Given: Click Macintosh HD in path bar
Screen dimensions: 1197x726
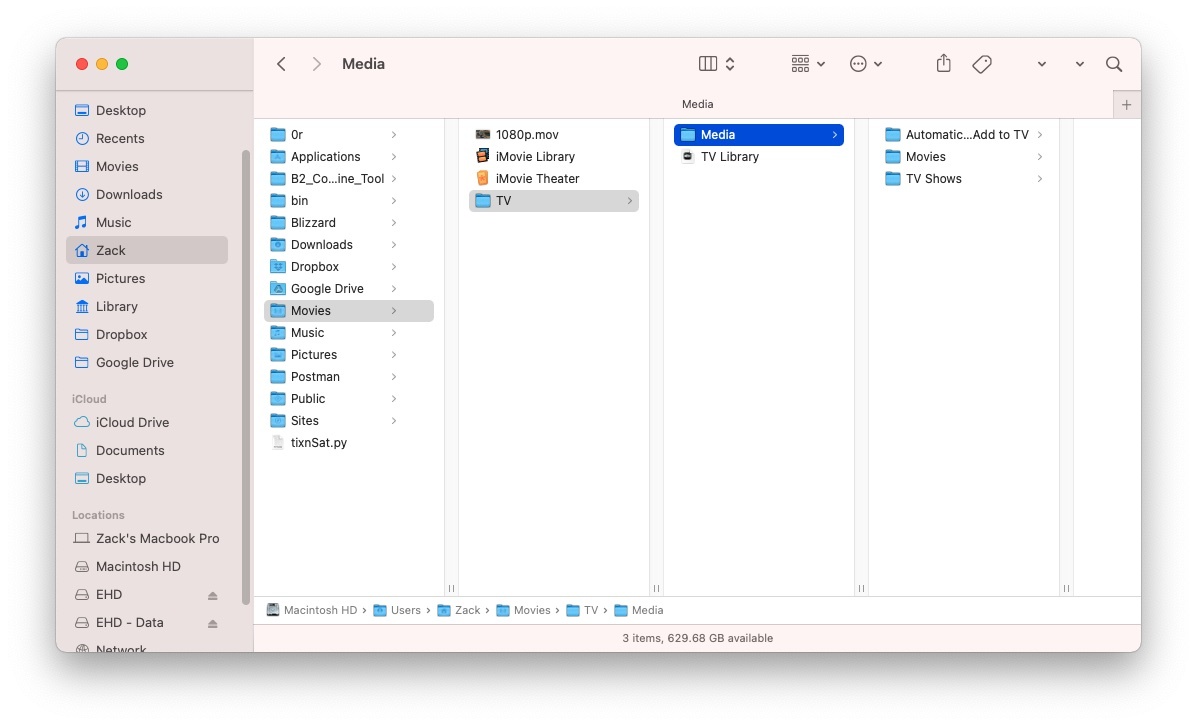Looking at the screenshot, I should point(311,611).
